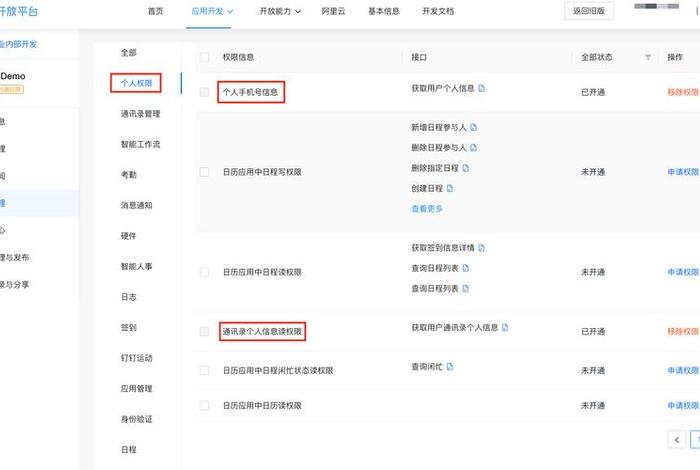This screenshot has height=470, width=700.
Task: Click 申请权限 for 日历应用中日程写权限
Action: 683,172
